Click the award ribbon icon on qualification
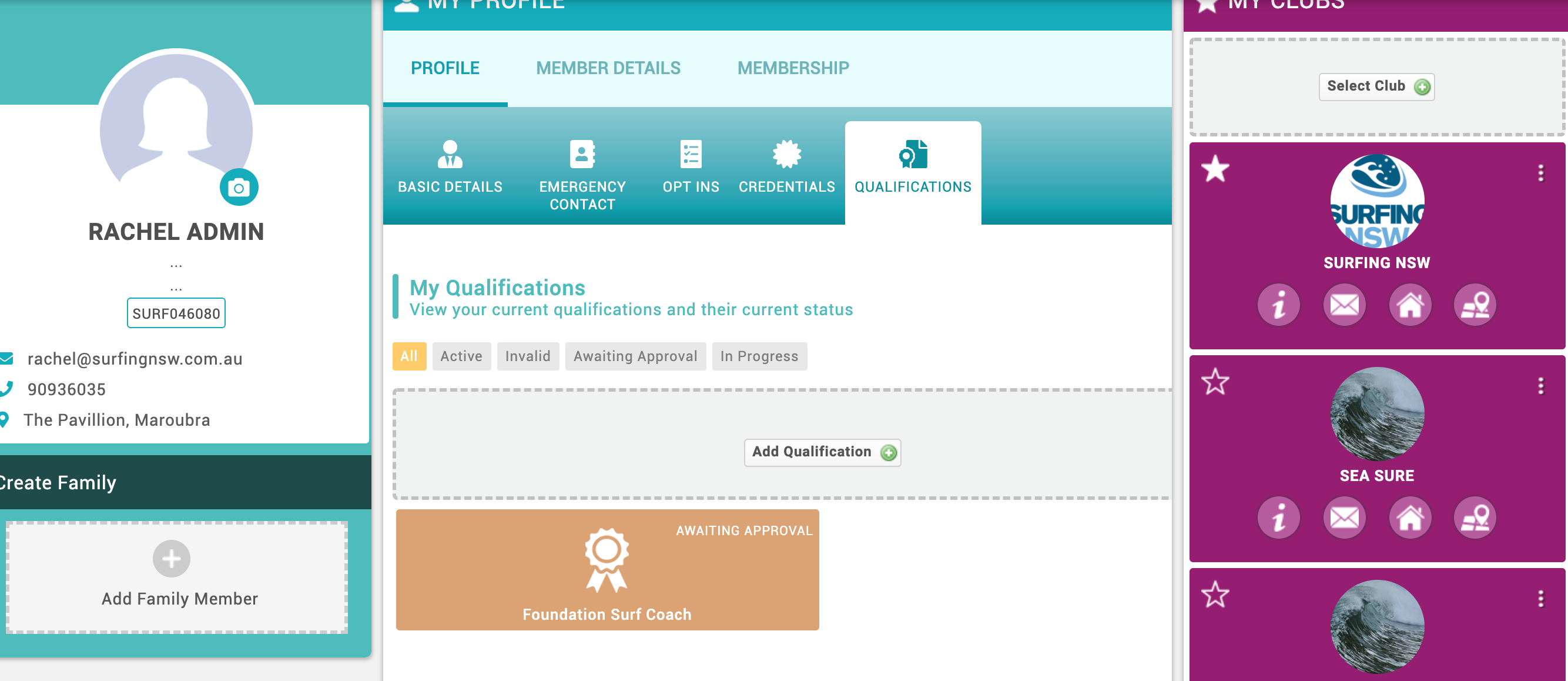This screenshot has height=681, width=1568. click(607, 560)
